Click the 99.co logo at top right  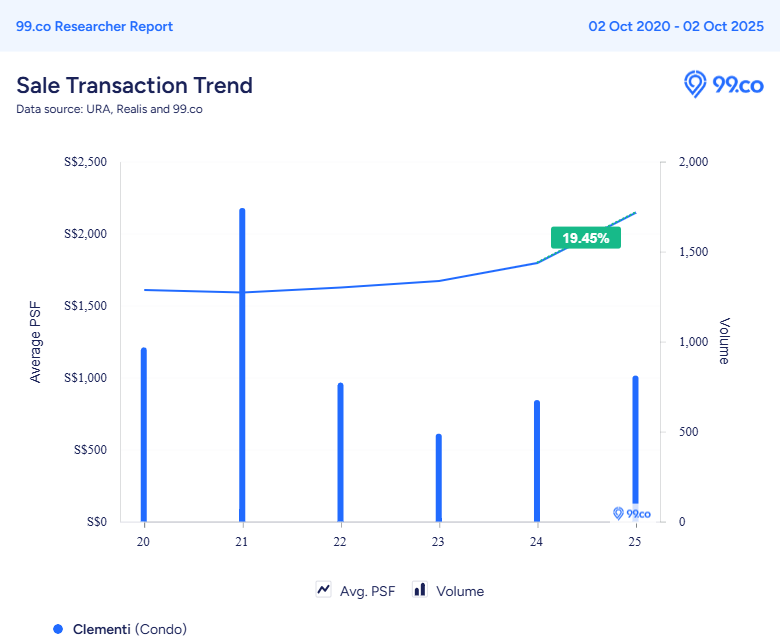tap(723, 85)
